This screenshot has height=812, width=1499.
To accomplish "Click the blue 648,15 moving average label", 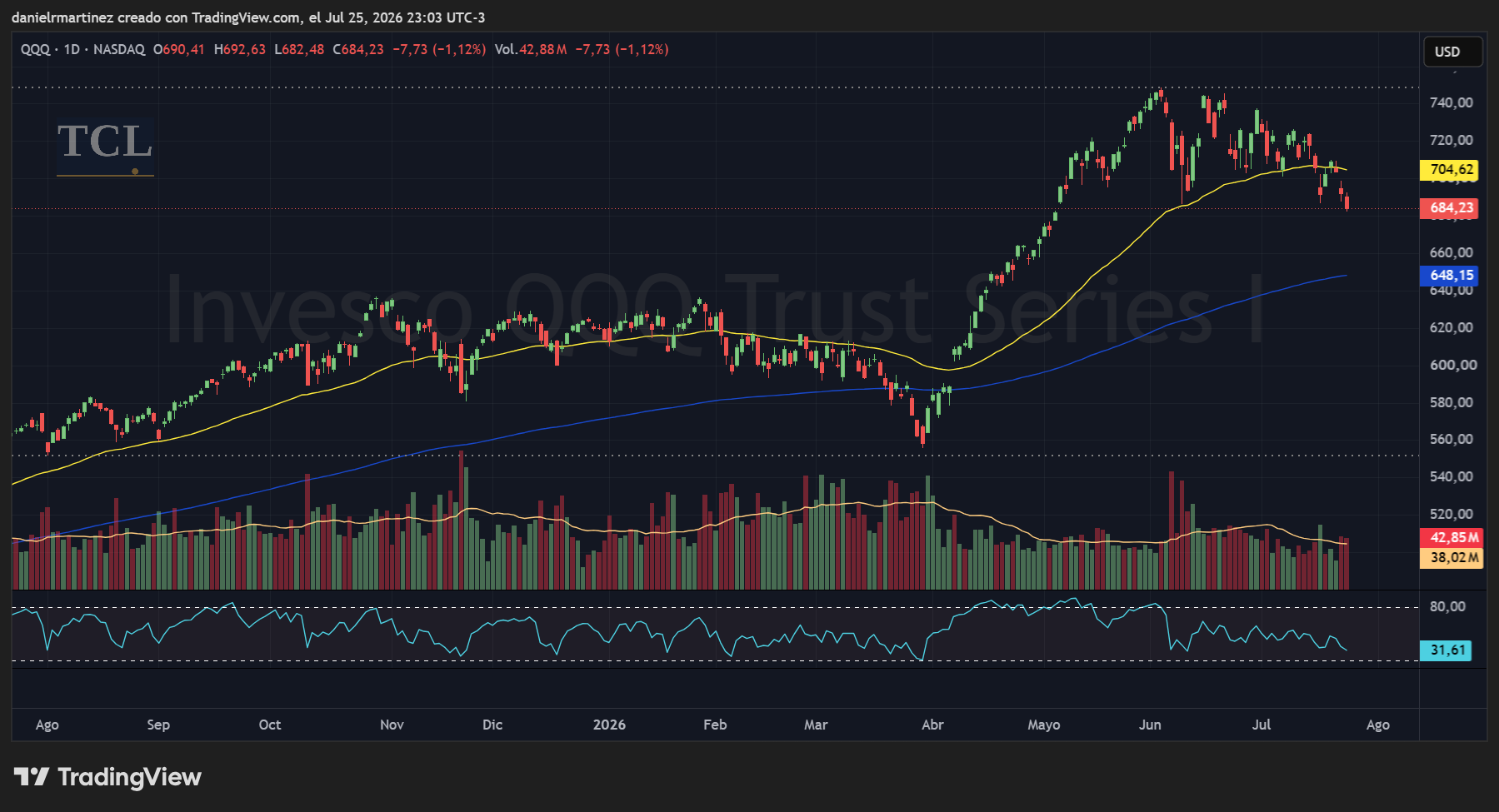I will (x=1449, y=276).
